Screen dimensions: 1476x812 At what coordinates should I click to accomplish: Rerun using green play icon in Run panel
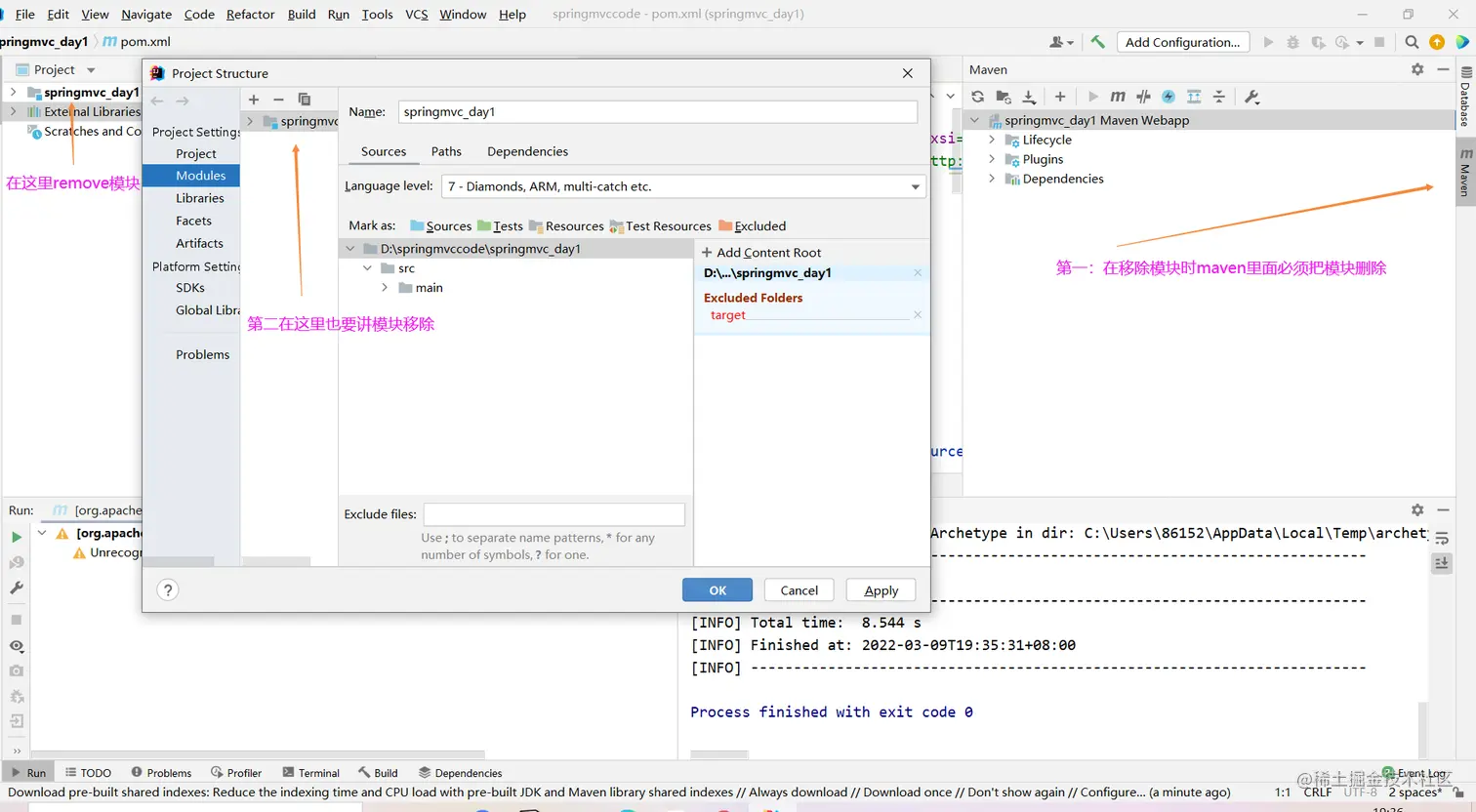pyautogui.click(x=17, y=537)
